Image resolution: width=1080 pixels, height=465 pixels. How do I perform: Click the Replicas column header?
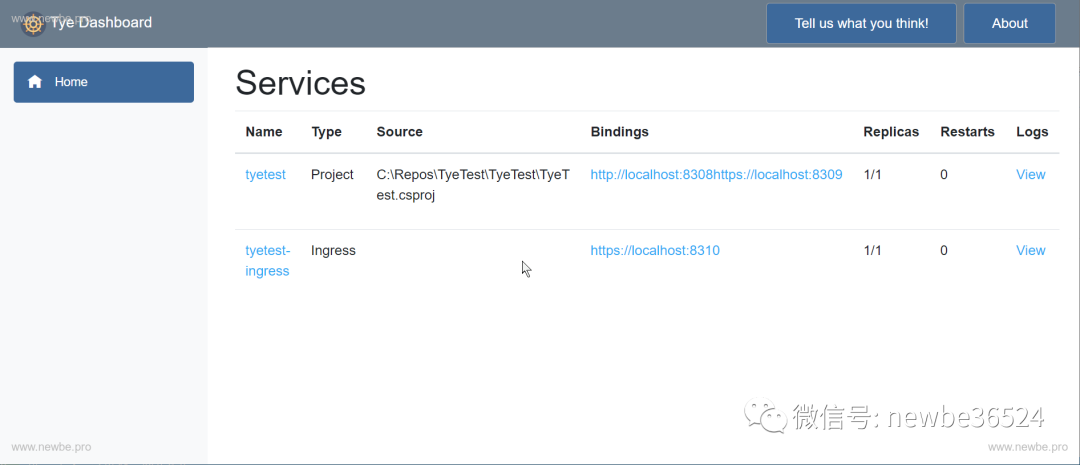coord(891,132)
